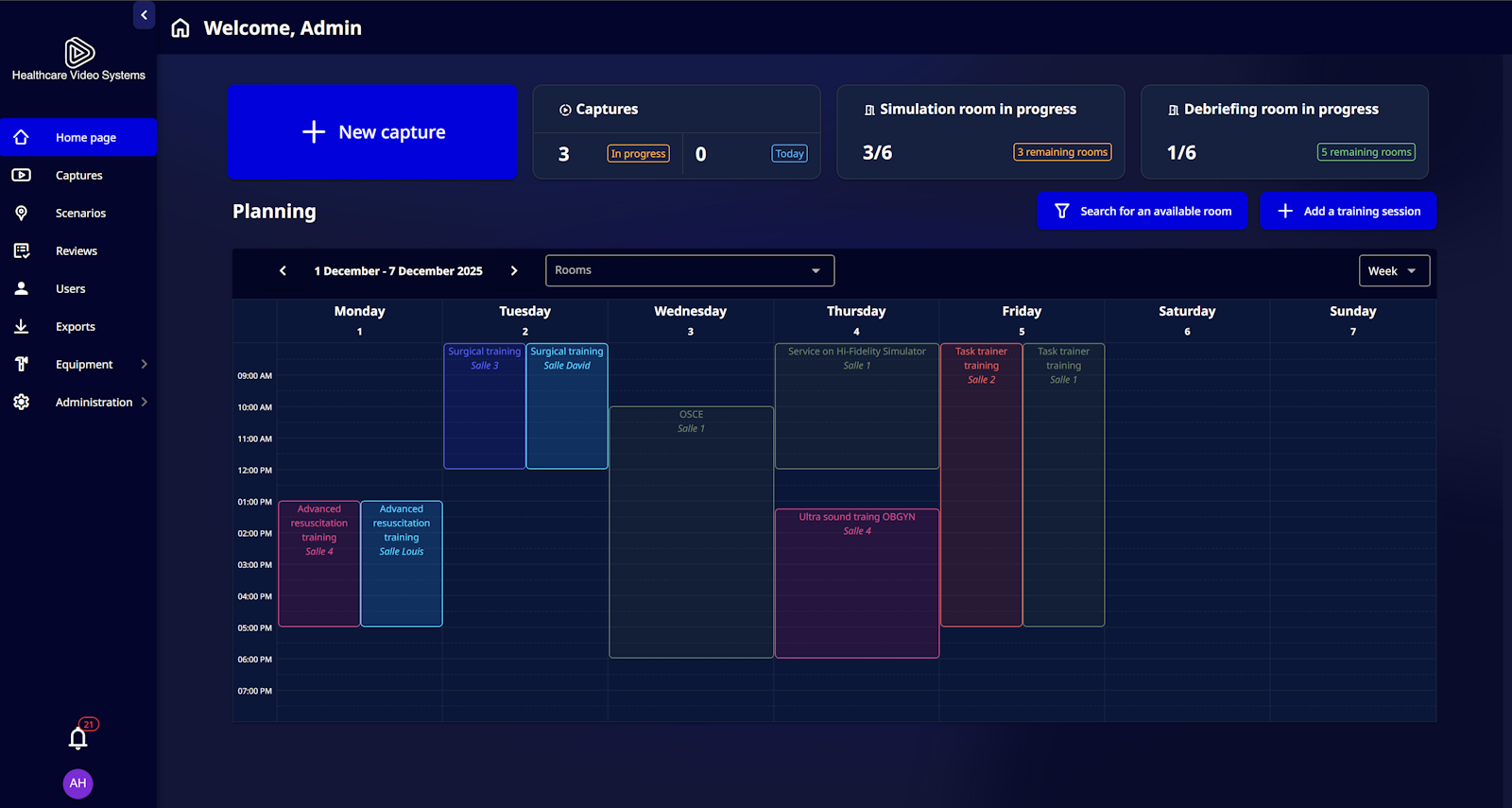Open the Surgical training Salle David session
Screen dimensions: 1512x808
click(567, 406)
